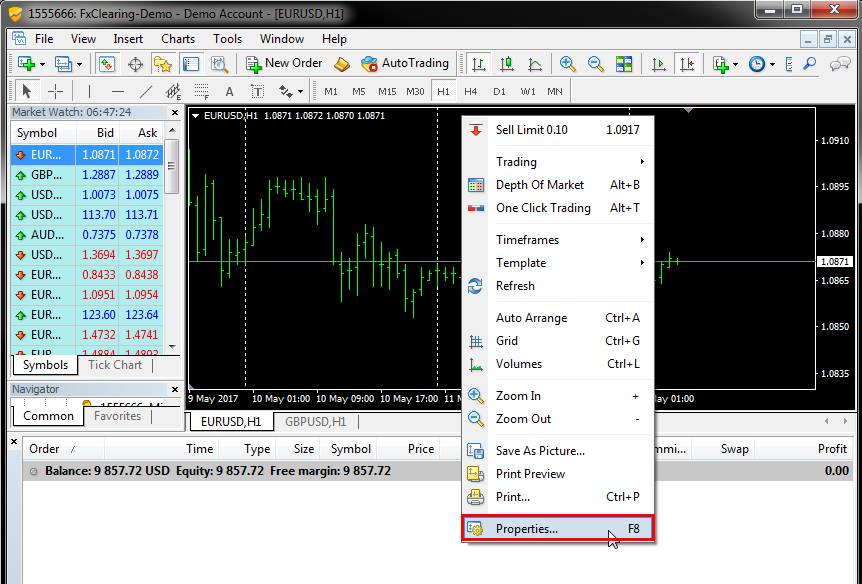Click the toolbar Zoom Out magnifier icon

pyautogui.click(x=596, y=63)
